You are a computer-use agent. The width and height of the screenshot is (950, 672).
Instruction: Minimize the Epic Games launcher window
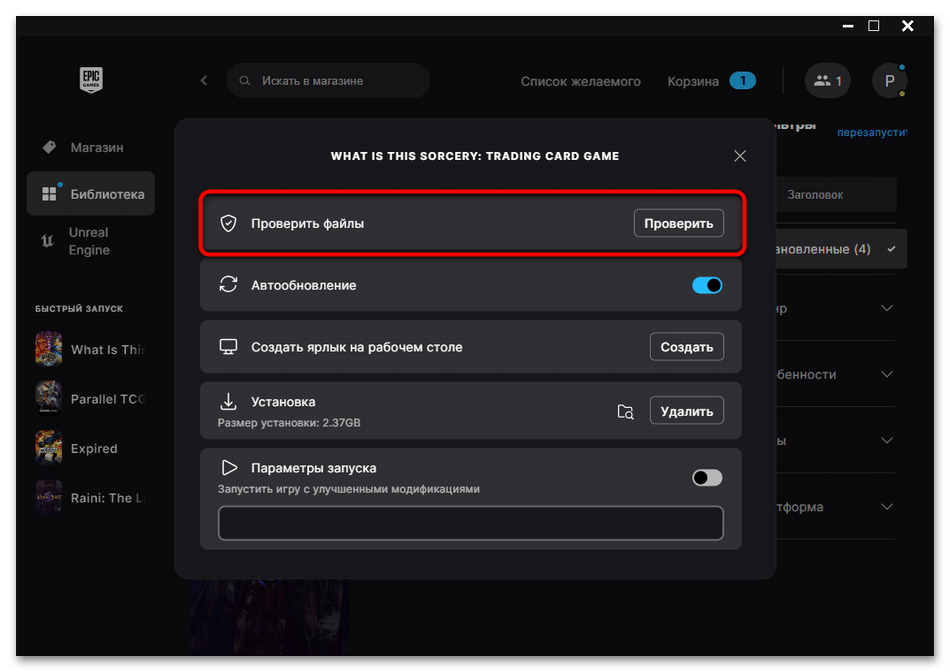(848, 26)
